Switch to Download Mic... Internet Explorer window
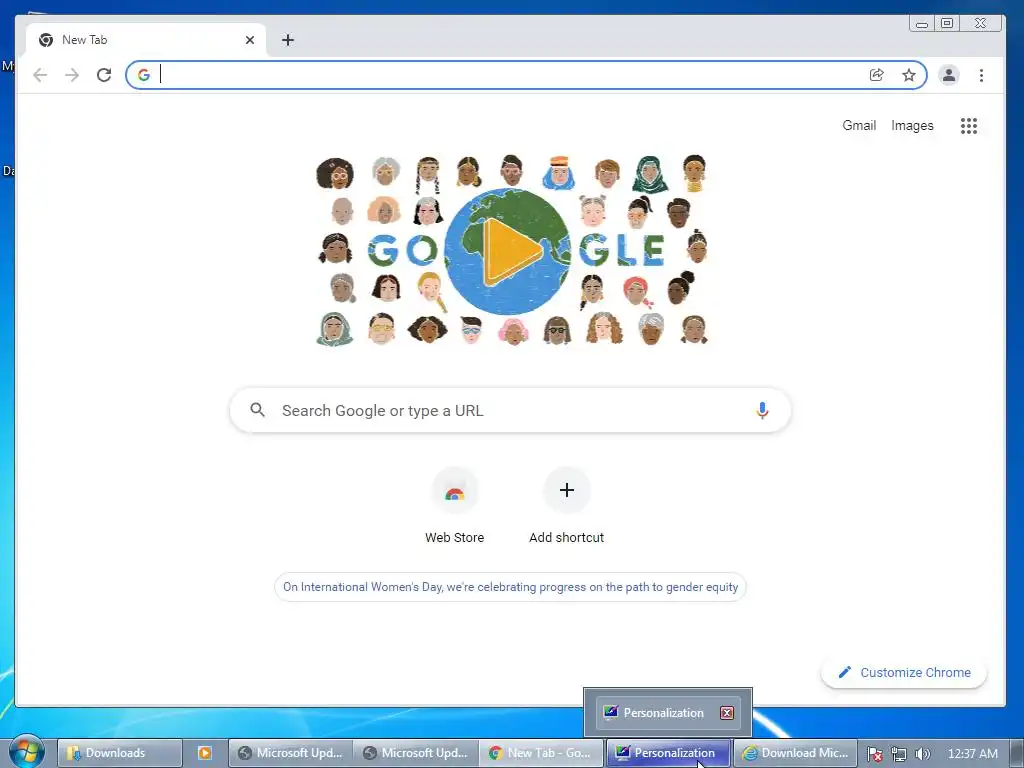This screenshot has width=1024, height=768. 795,753
